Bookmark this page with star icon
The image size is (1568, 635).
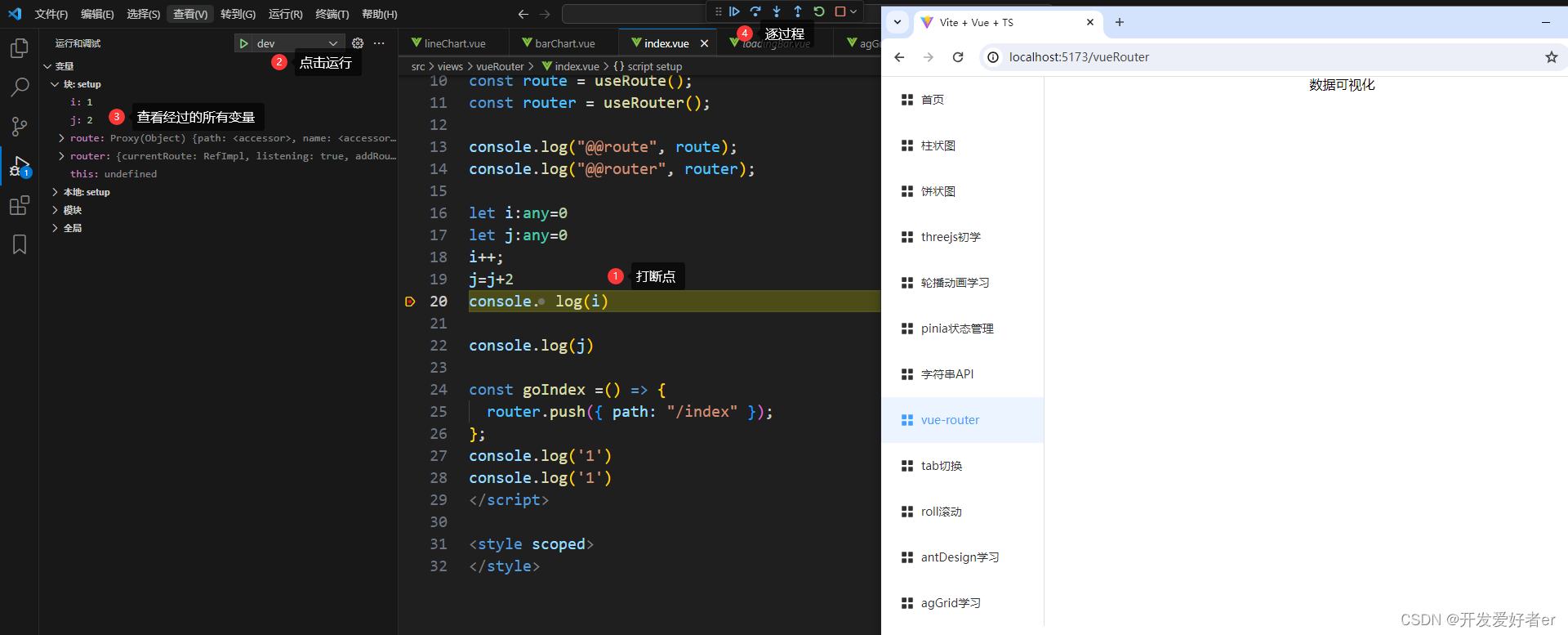pos(1552,57)
